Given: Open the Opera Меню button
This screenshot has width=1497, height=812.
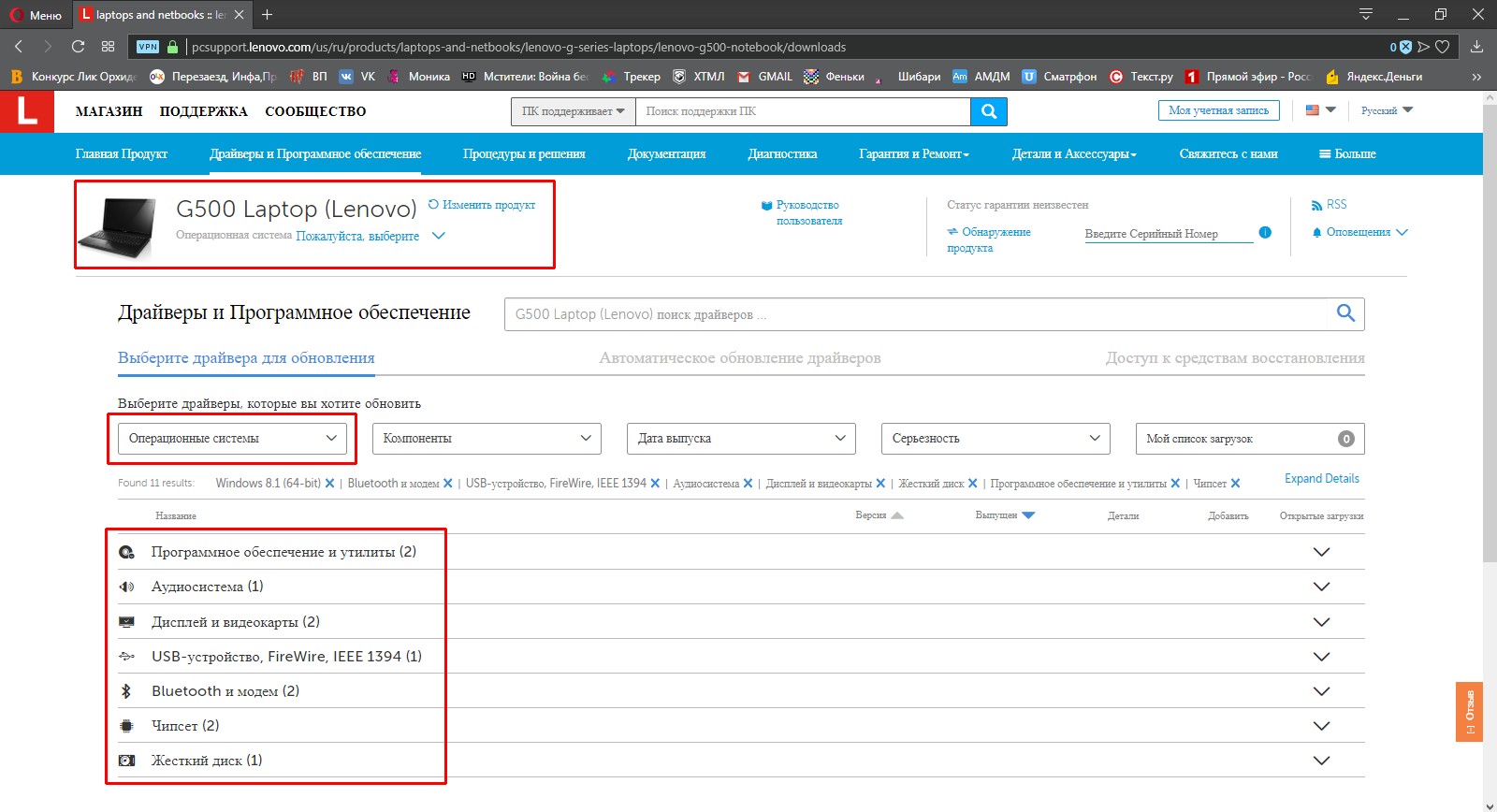Looking at the screenshot, I should 36,15.
